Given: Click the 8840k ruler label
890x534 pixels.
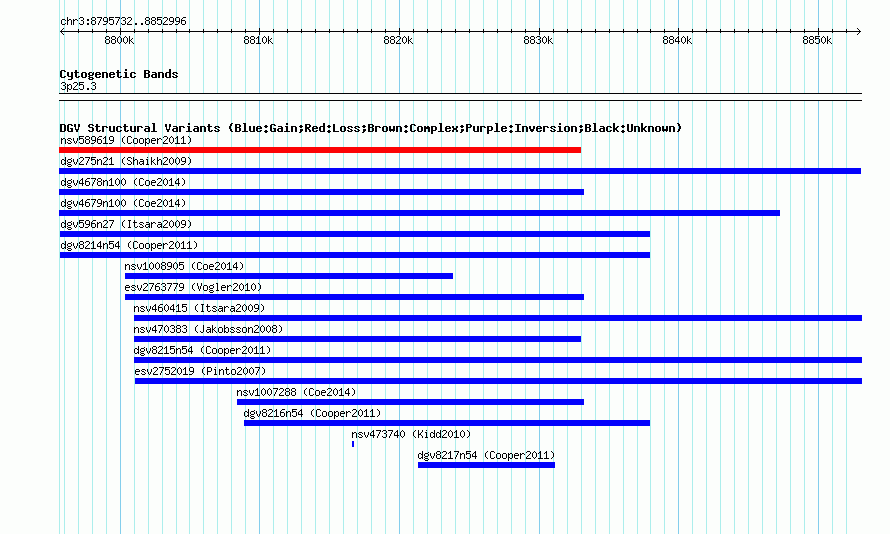Looking at the screenshot, I should coord(677,40).
